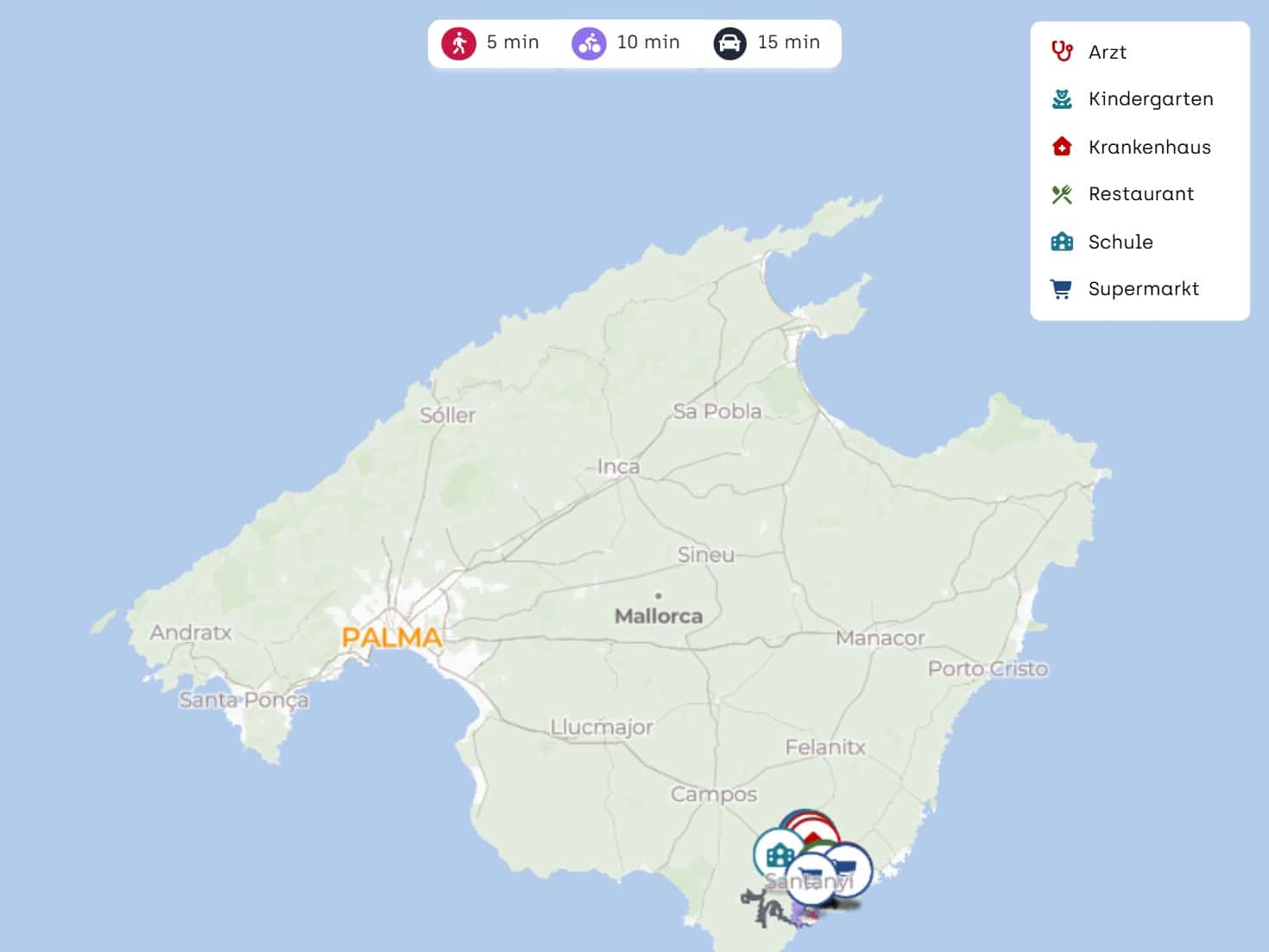
Task: Select the cyclist icon
Action: (x=590, y=41)
